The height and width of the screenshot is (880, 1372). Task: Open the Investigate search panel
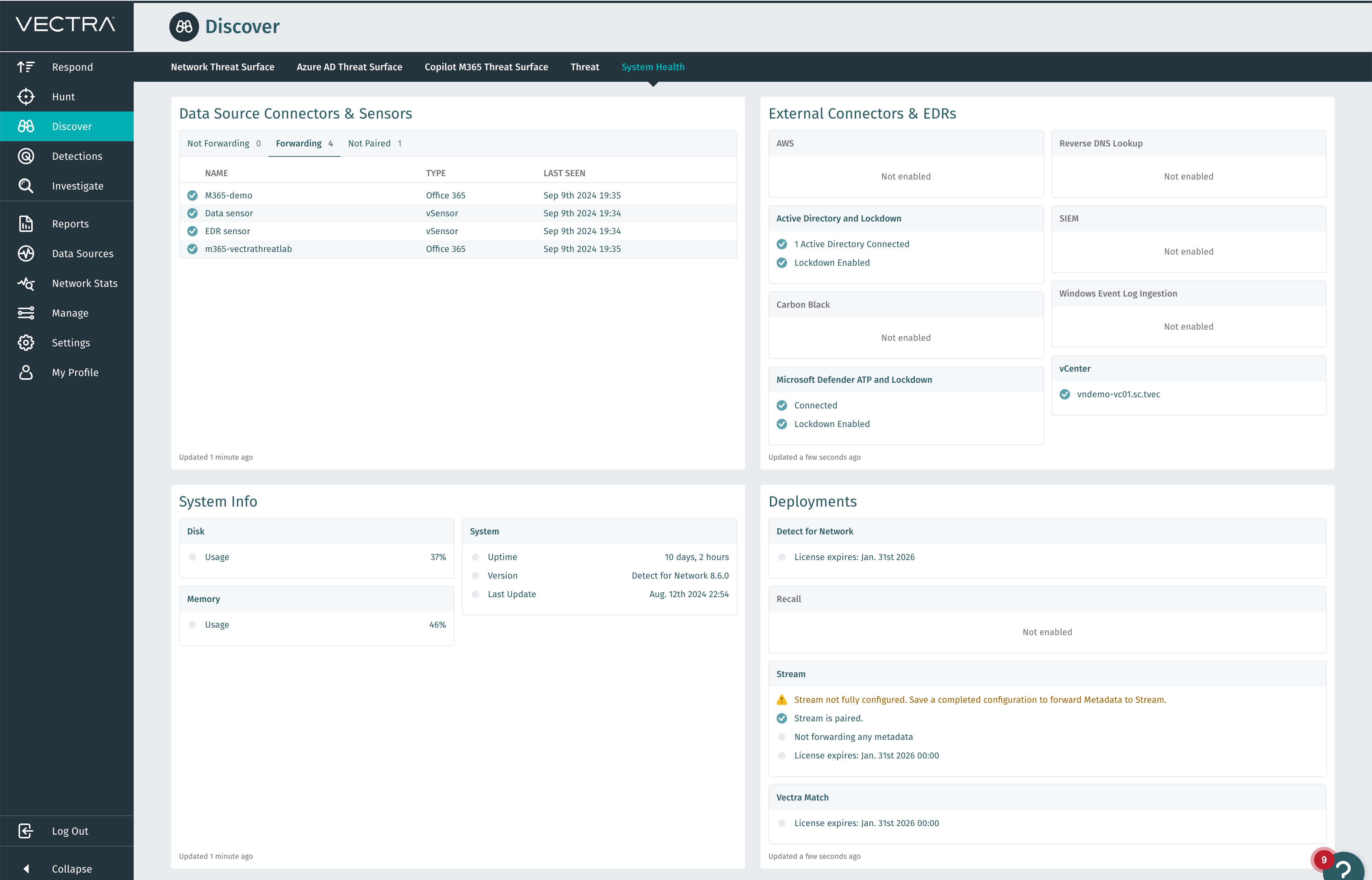coord(78,186)
